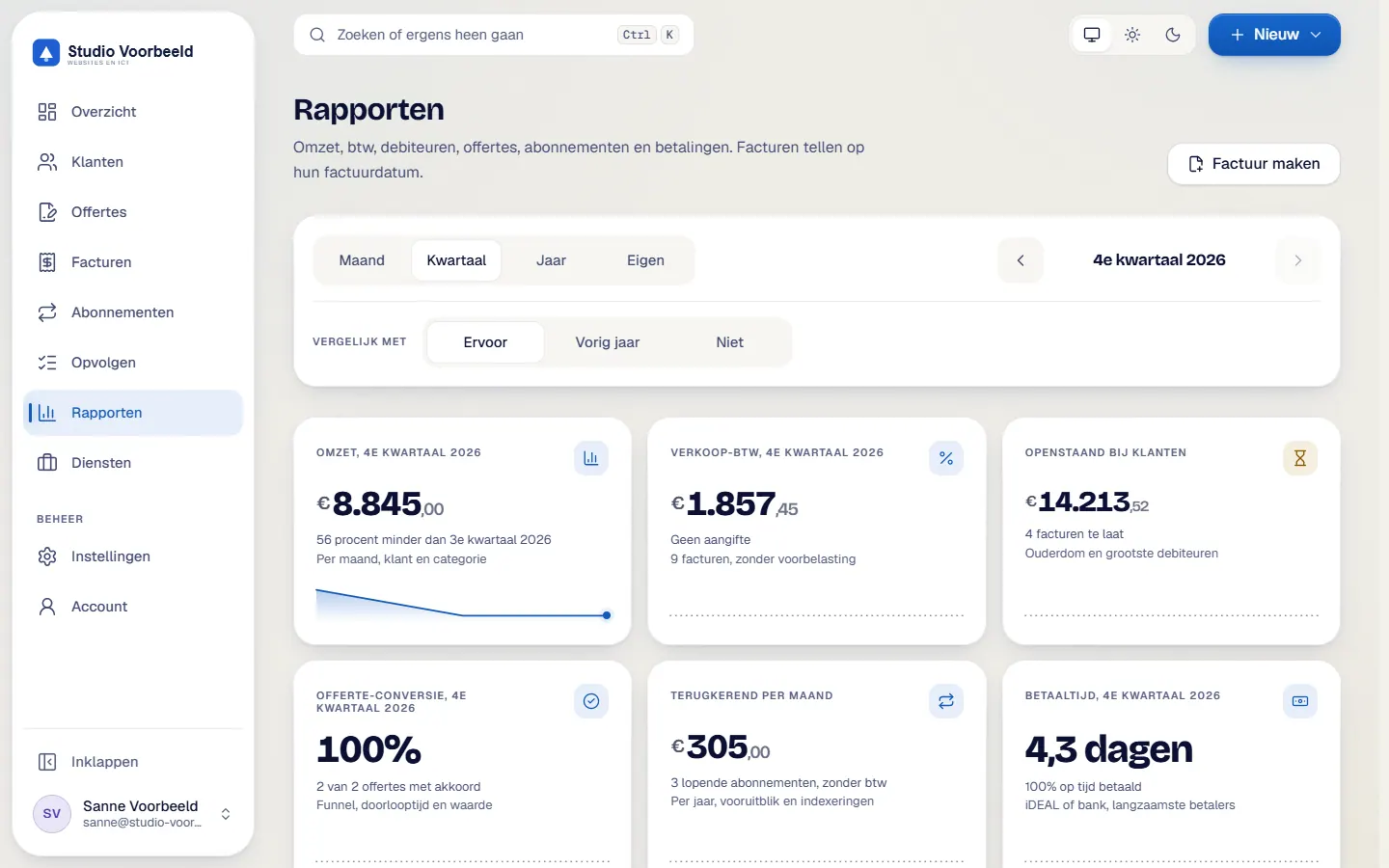Open Overzicht in the sidebar

coord(133,112)
